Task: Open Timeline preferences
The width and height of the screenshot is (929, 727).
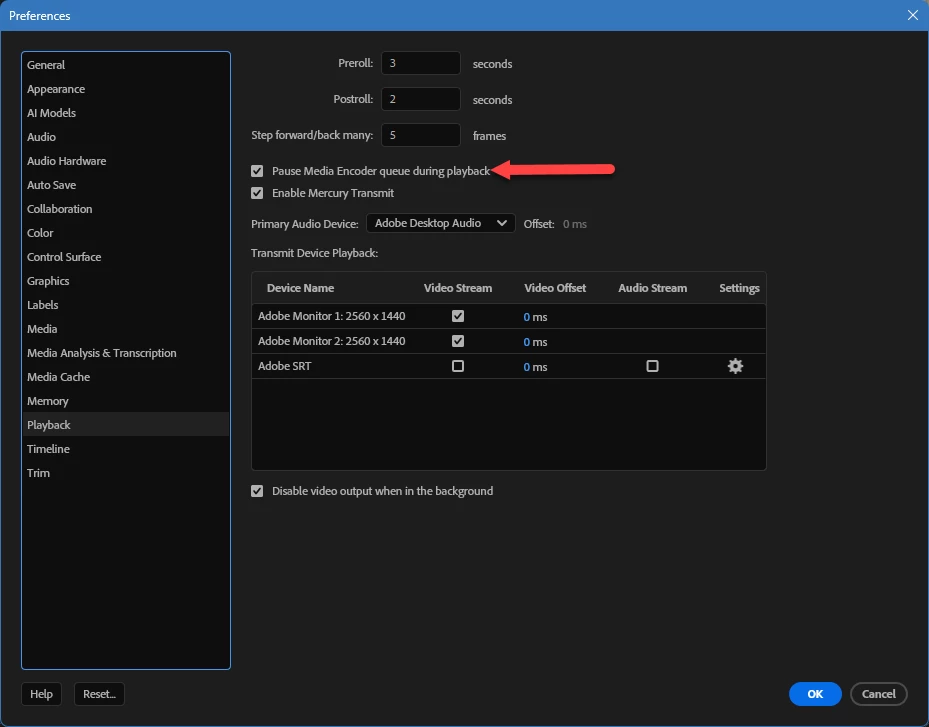Action: (x=126, y=449)
